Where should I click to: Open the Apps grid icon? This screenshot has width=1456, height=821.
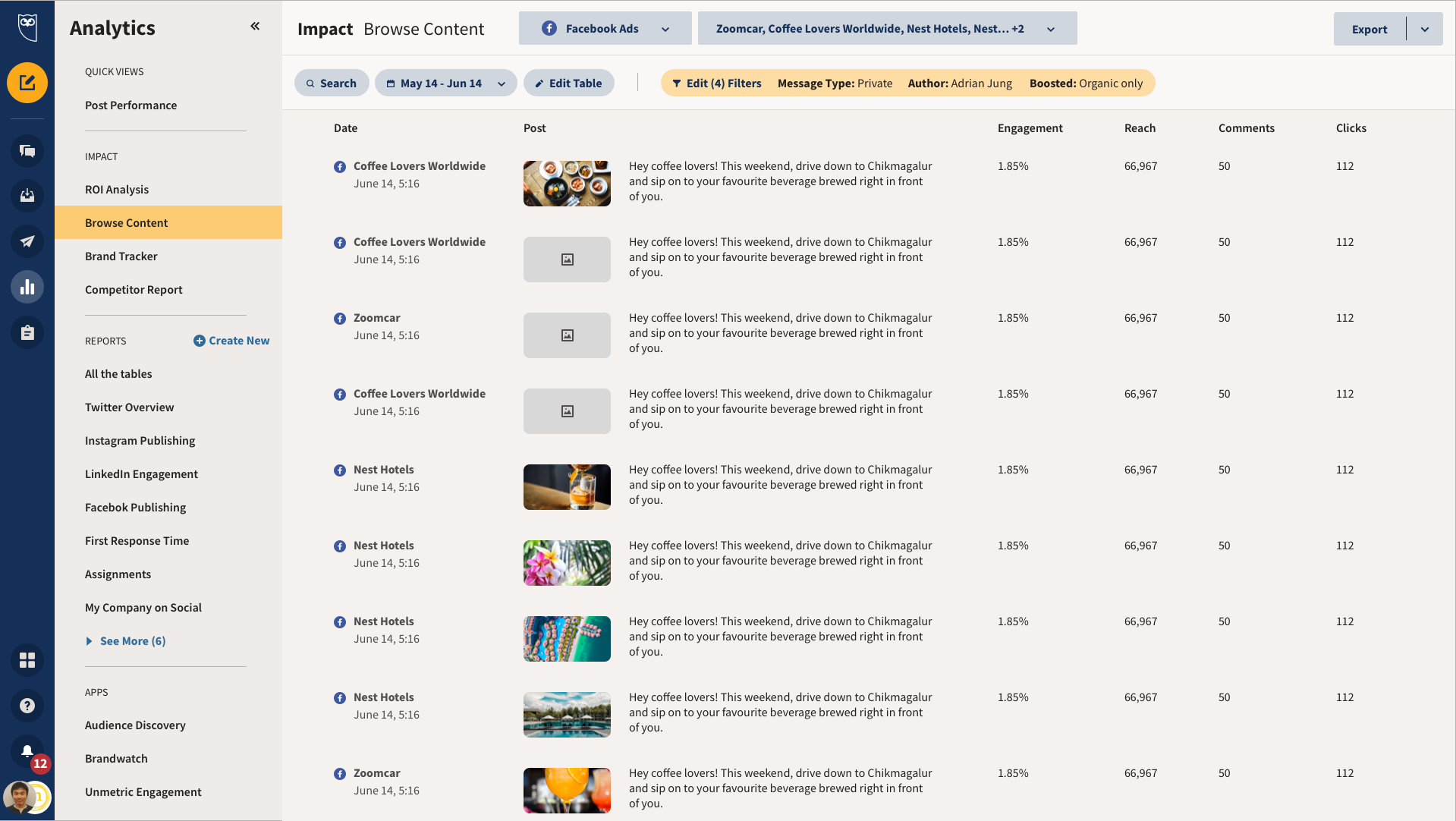pyautogui.click(x=27, y=660)
